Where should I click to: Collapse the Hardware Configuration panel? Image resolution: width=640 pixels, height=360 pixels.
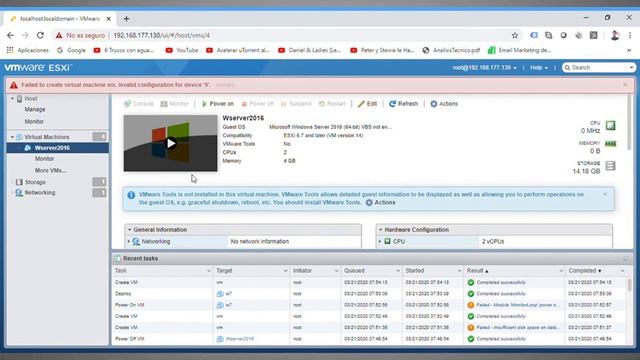point(380,230)
